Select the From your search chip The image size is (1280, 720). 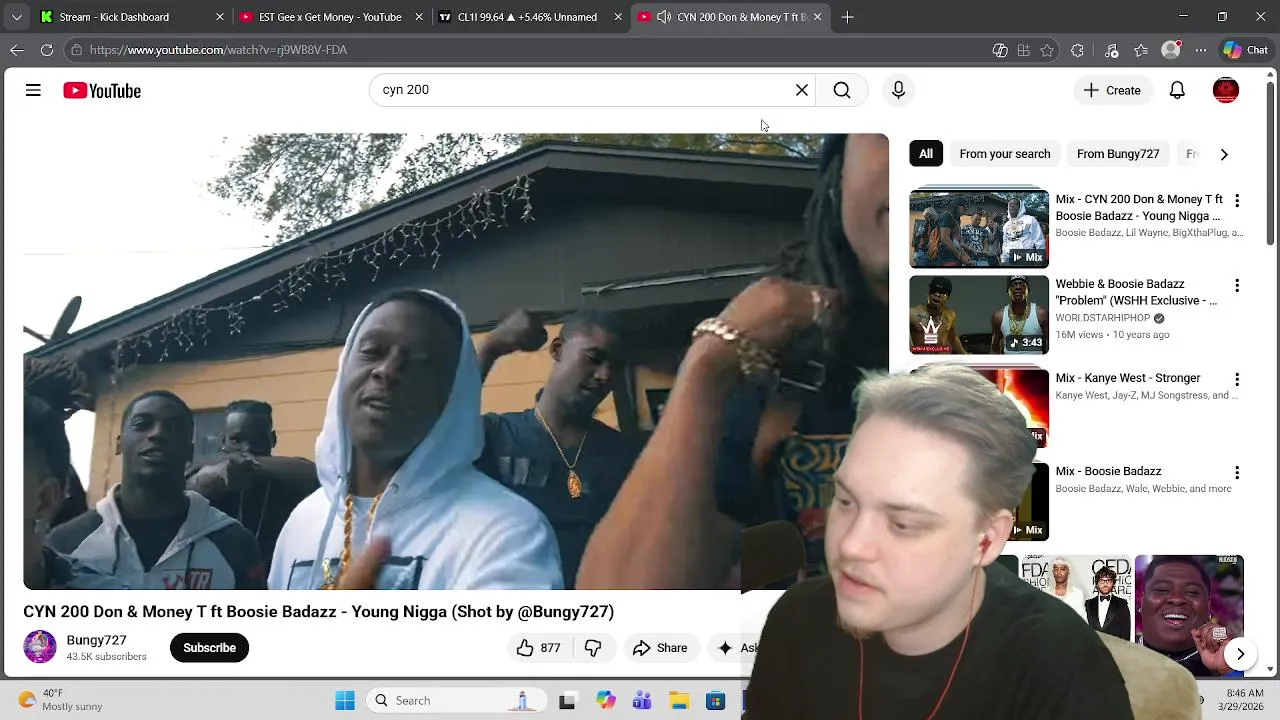(x=1004, y=154)
